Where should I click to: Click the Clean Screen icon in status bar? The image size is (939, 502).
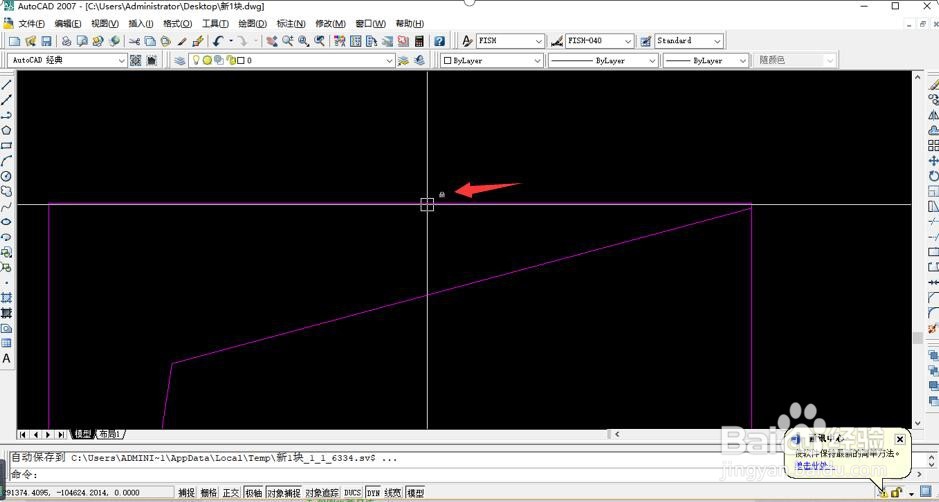point(926,492)
